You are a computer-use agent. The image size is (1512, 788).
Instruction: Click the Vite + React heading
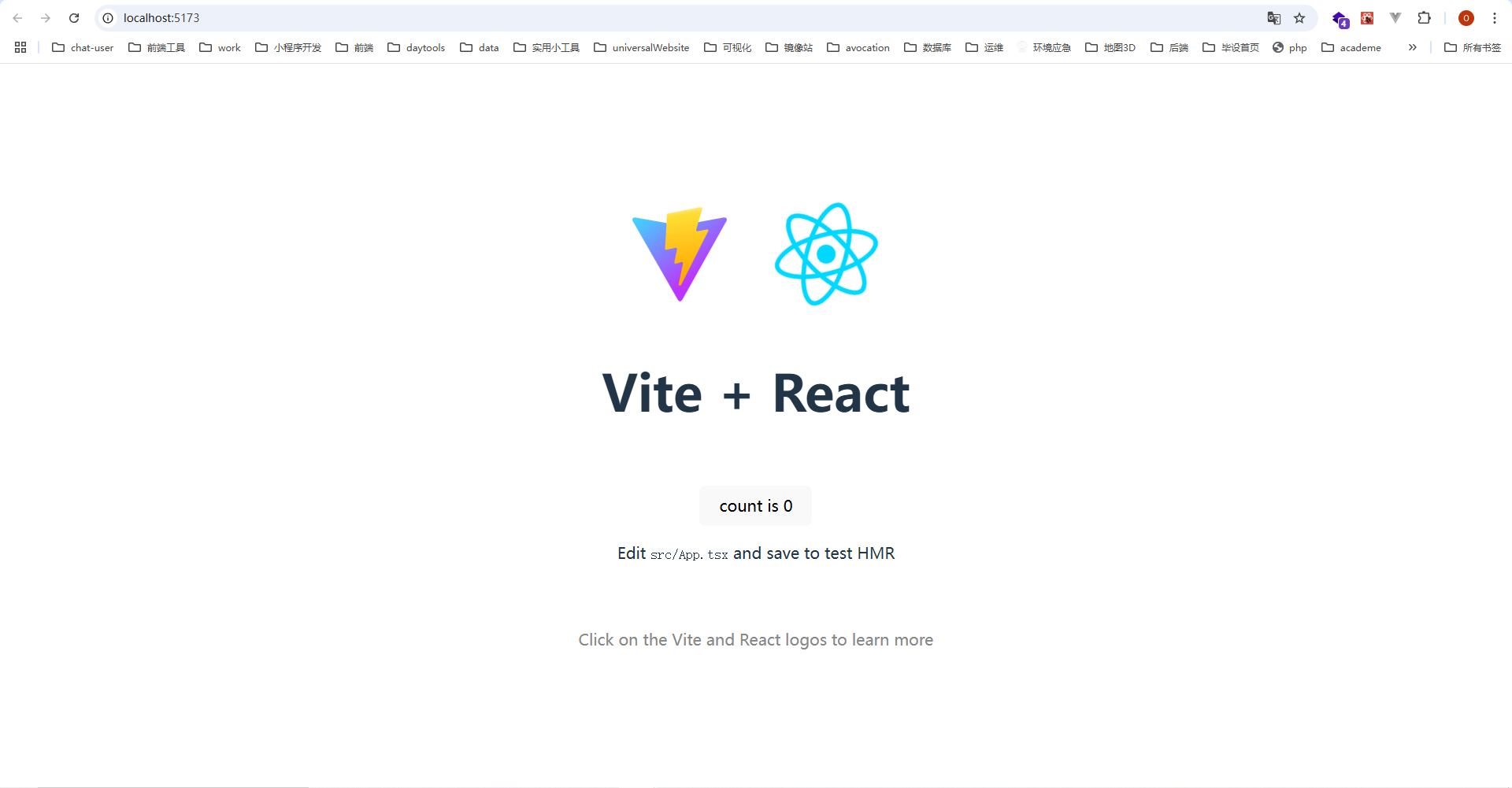coord(756,394)
